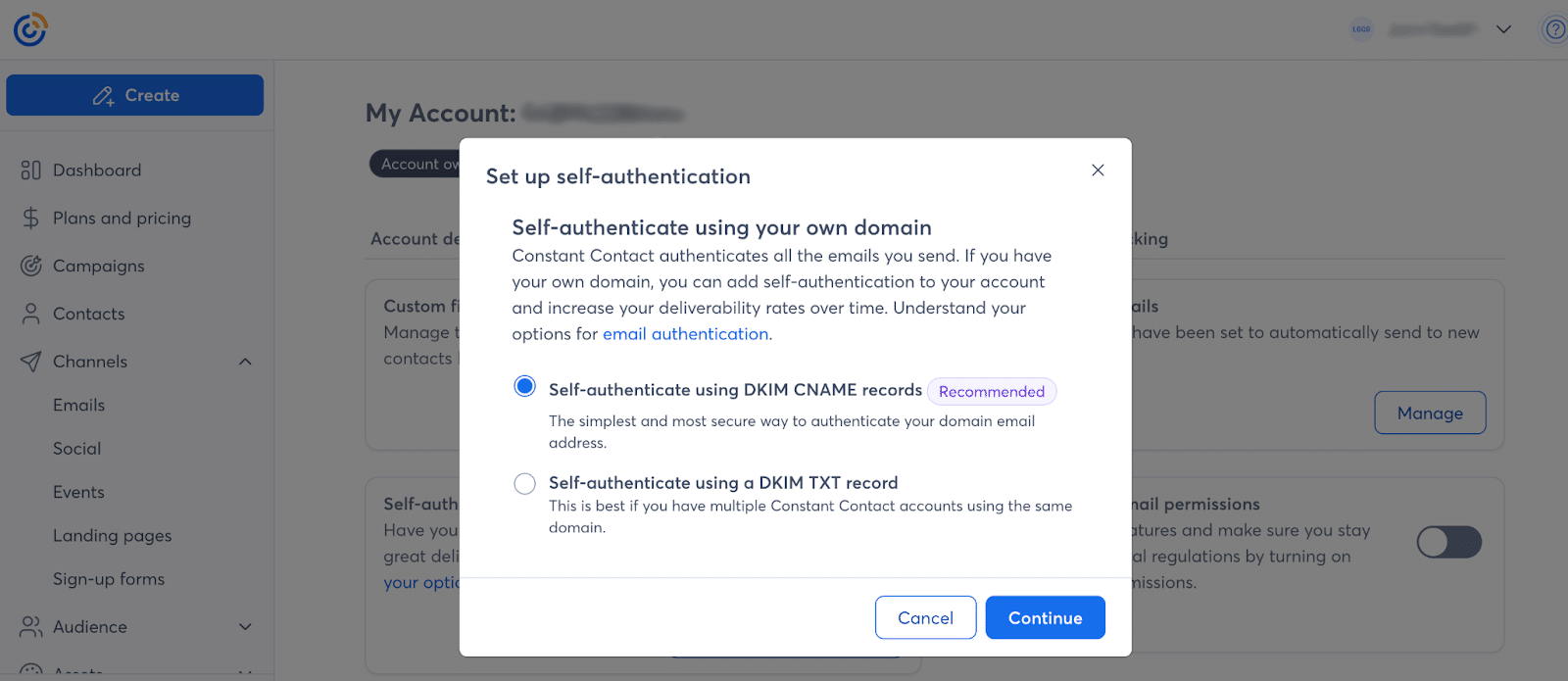The width and height of the screenshot is (1568, 681).
Task: Click the Constant Contact logo icon
Action: pos(30,29)
